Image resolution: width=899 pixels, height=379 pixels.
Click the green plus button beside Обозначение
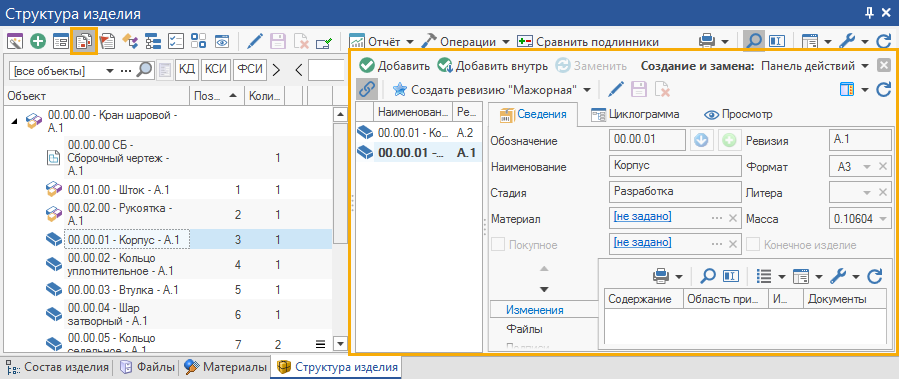pyautogui.click(x=728, y=140)
